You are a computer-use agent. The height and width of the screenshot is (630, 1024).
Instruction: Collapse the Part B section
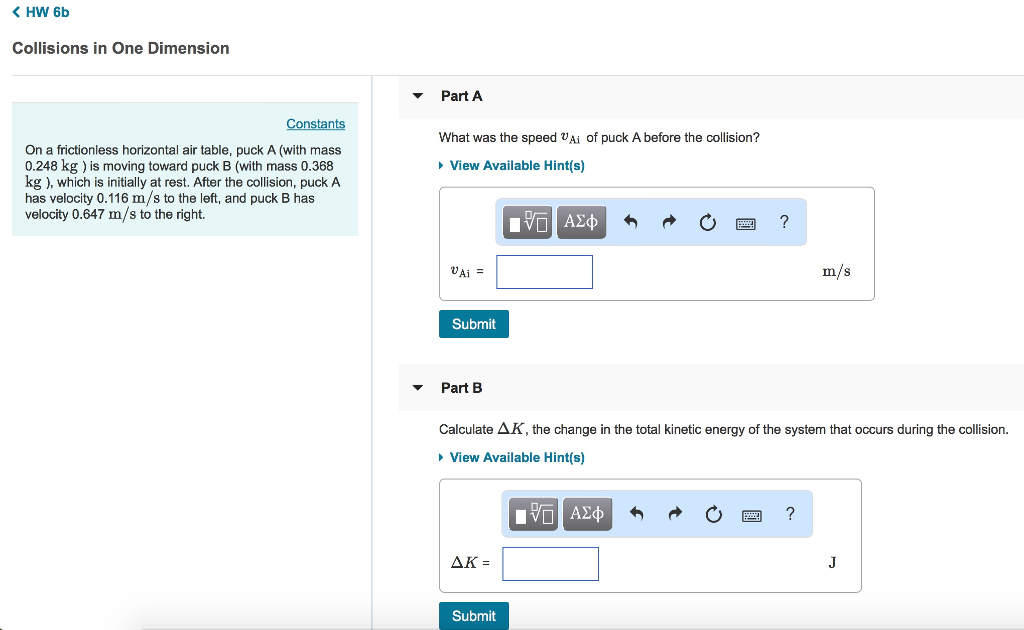coord(417,388)
